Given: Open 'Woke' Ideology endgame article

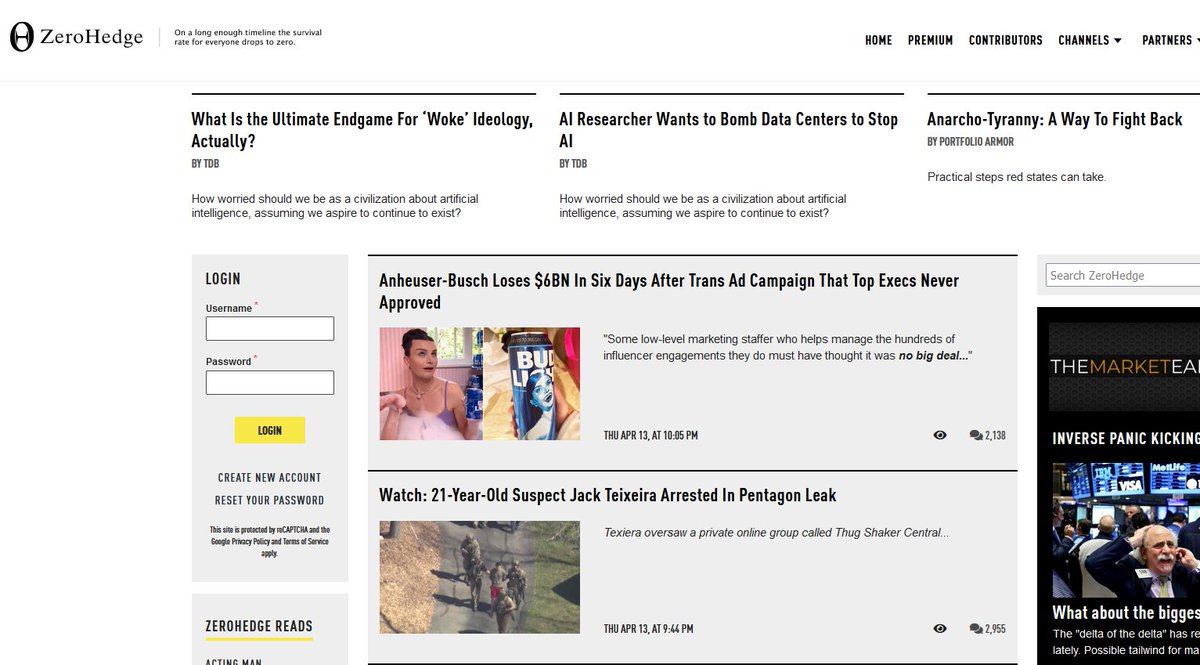Looking at the screenshot, I should coord(362,130).
